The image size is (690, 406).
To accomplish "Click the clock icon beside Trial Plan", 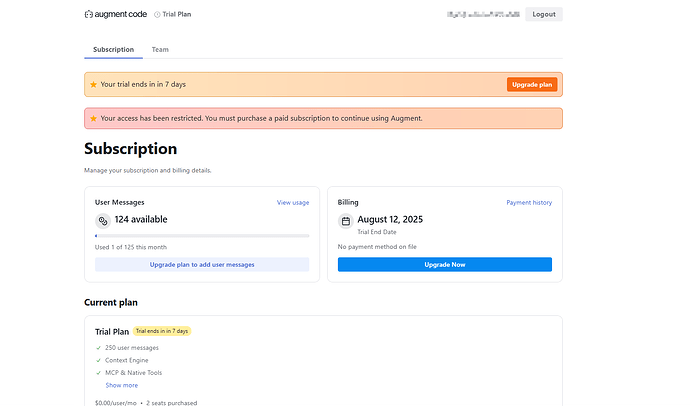I will click(157, 15).
